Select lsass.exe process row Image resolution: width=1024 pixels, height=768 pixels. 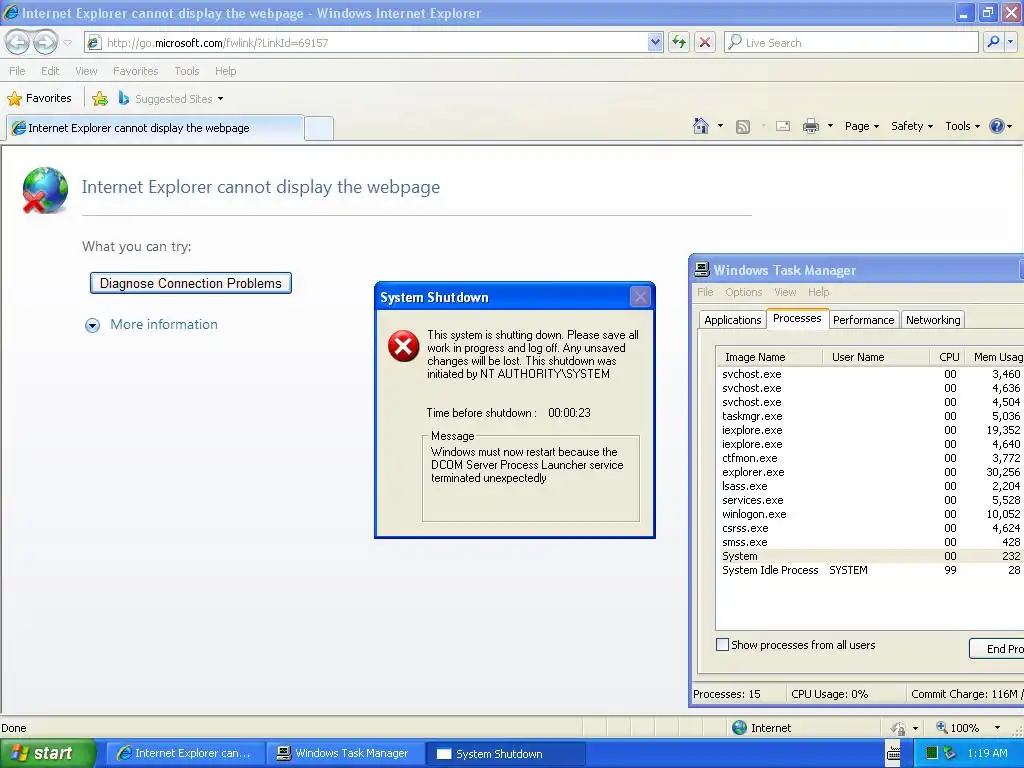click(870, 486)
